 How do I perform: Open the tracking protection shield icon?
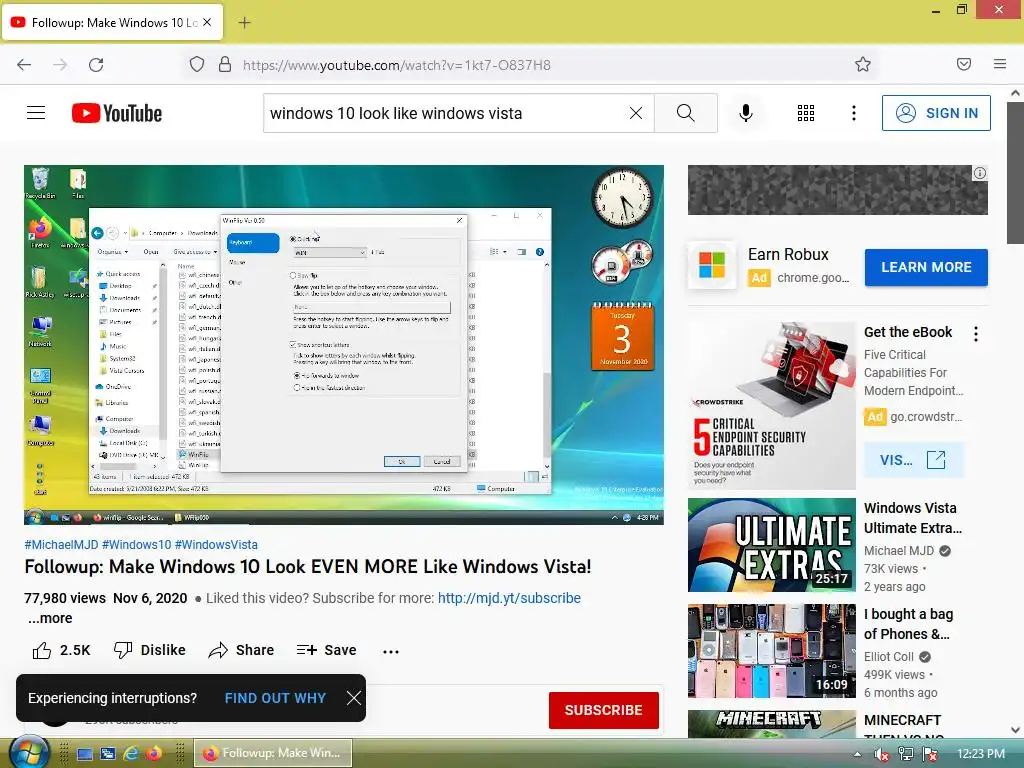click(x=197, y=65)
